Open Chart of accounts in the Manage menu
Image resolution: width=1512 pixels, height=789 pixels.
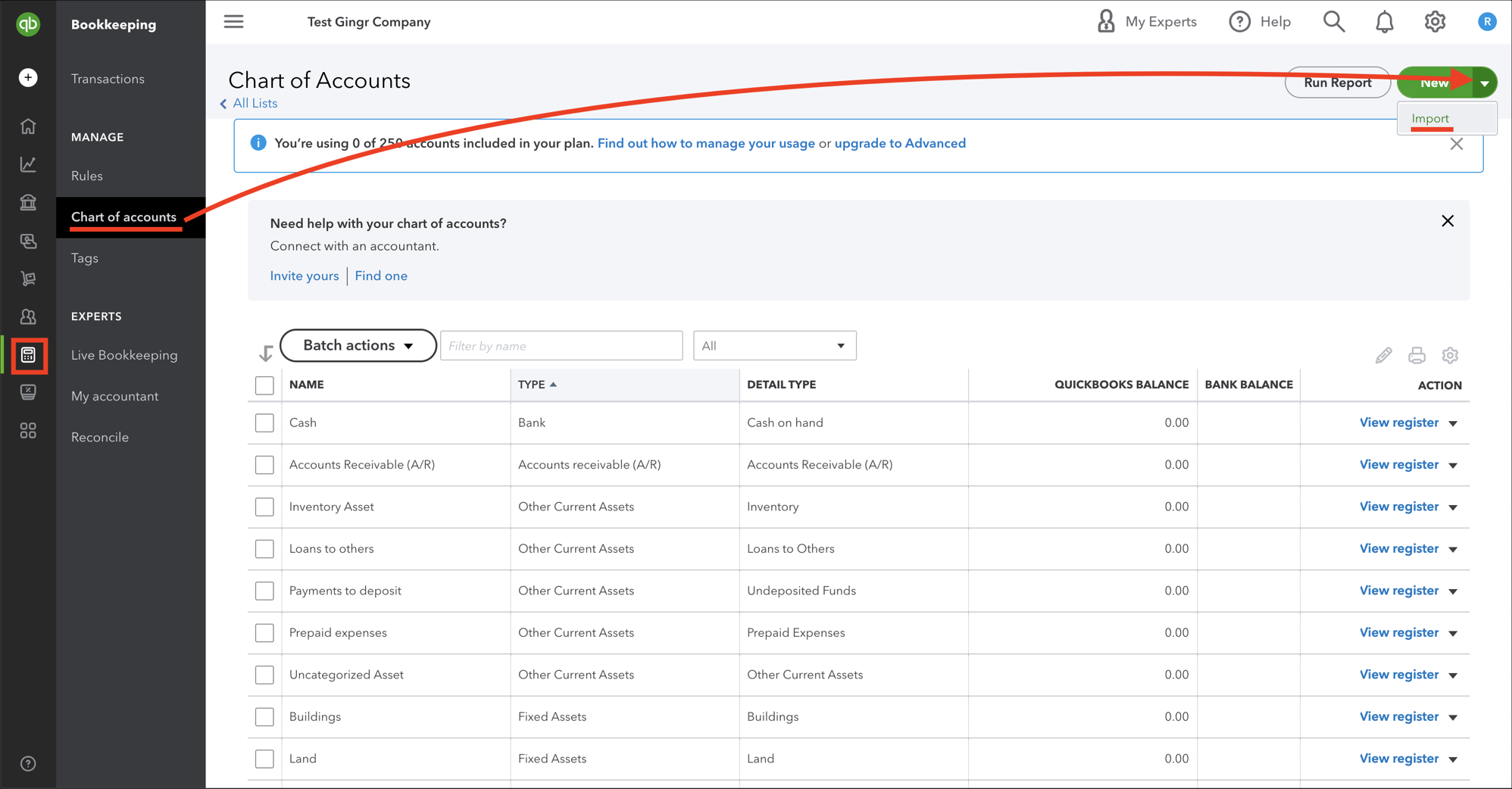coord(125,217)
